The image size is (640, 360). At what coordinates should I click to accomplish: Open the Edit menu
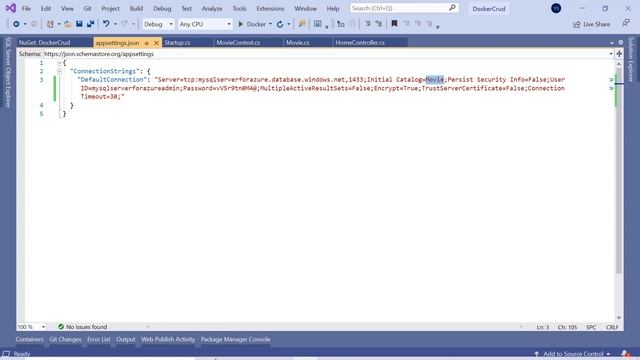[x=46, y=8]
